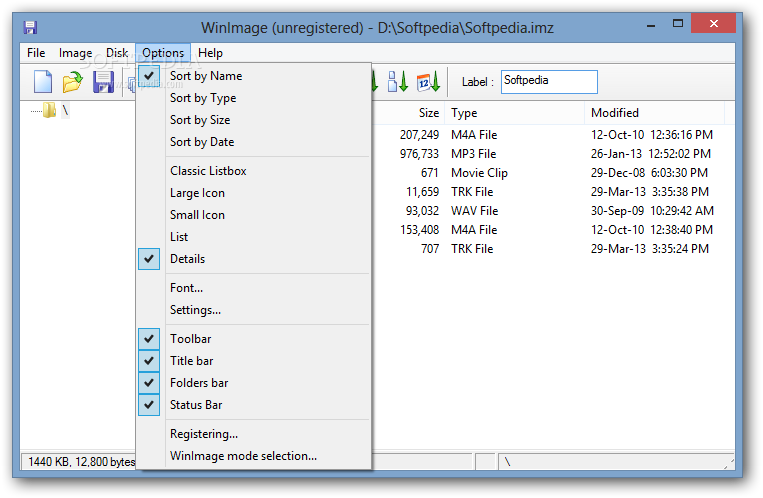Open the Font... dialog
The height and width of the screenshot is (498, 763).
[253, 288]
